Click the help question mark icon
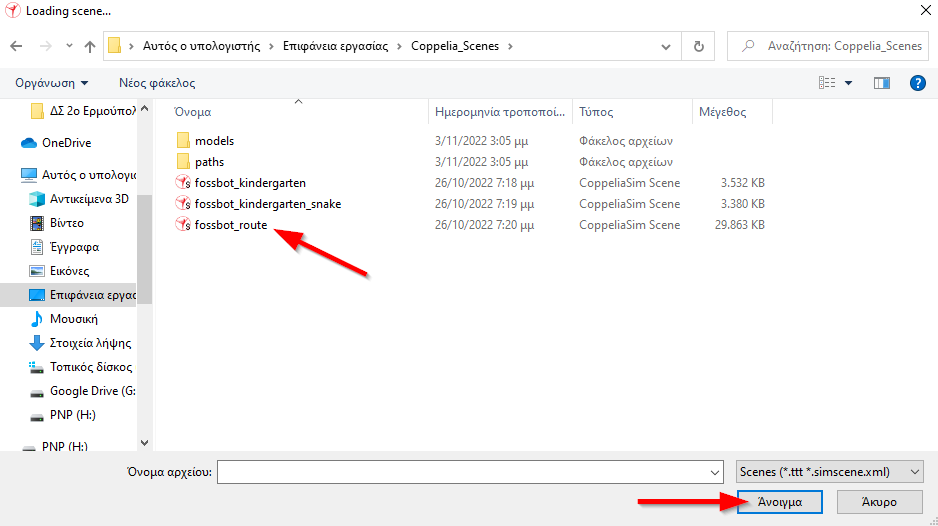This screenshot has width=938, height=526. pyautogui.click(x=917, y=83)
